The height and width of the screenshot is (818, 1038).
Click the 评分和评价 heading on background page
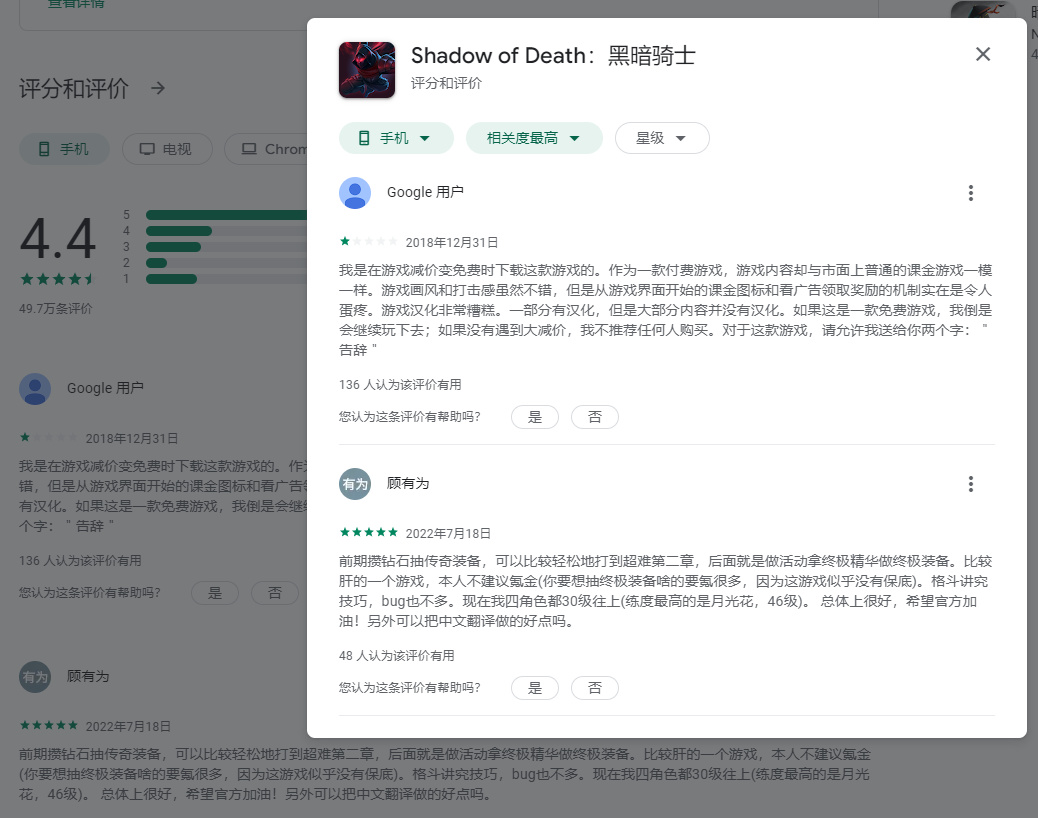(x=73, y=88)
